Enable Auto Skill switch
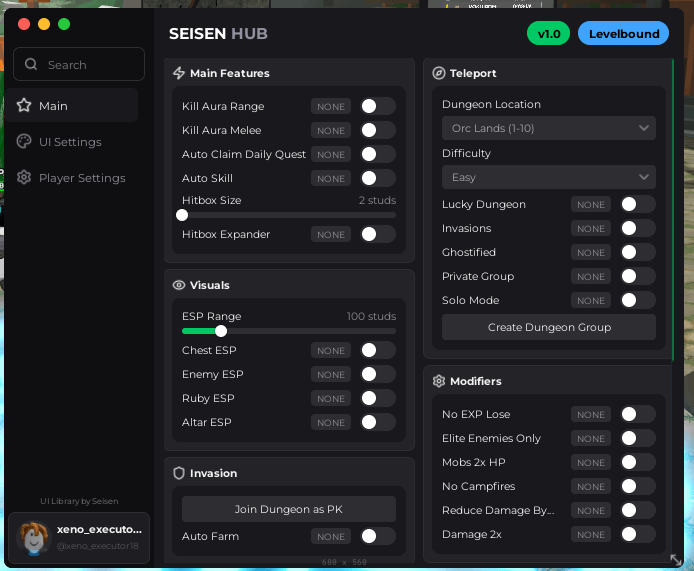694x571 pixels. tap(378, 178)
